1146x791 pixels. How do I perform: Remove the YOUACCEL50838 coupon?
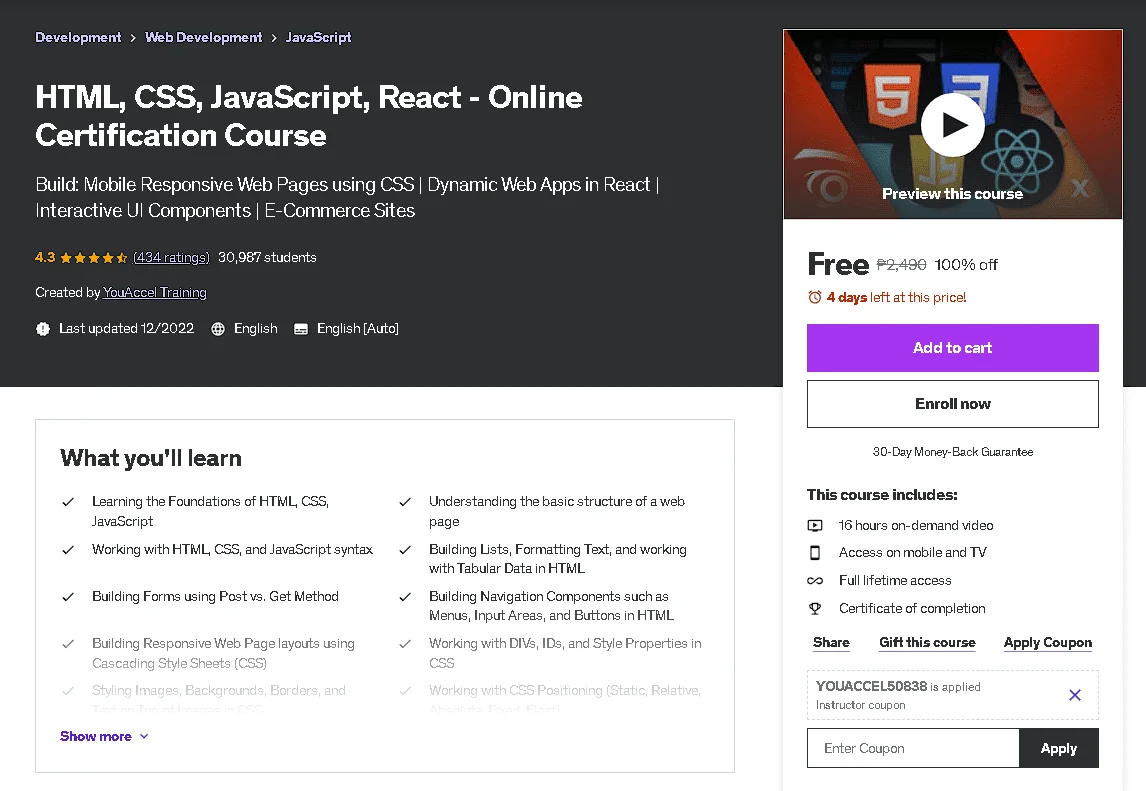tap(1074, 695)
